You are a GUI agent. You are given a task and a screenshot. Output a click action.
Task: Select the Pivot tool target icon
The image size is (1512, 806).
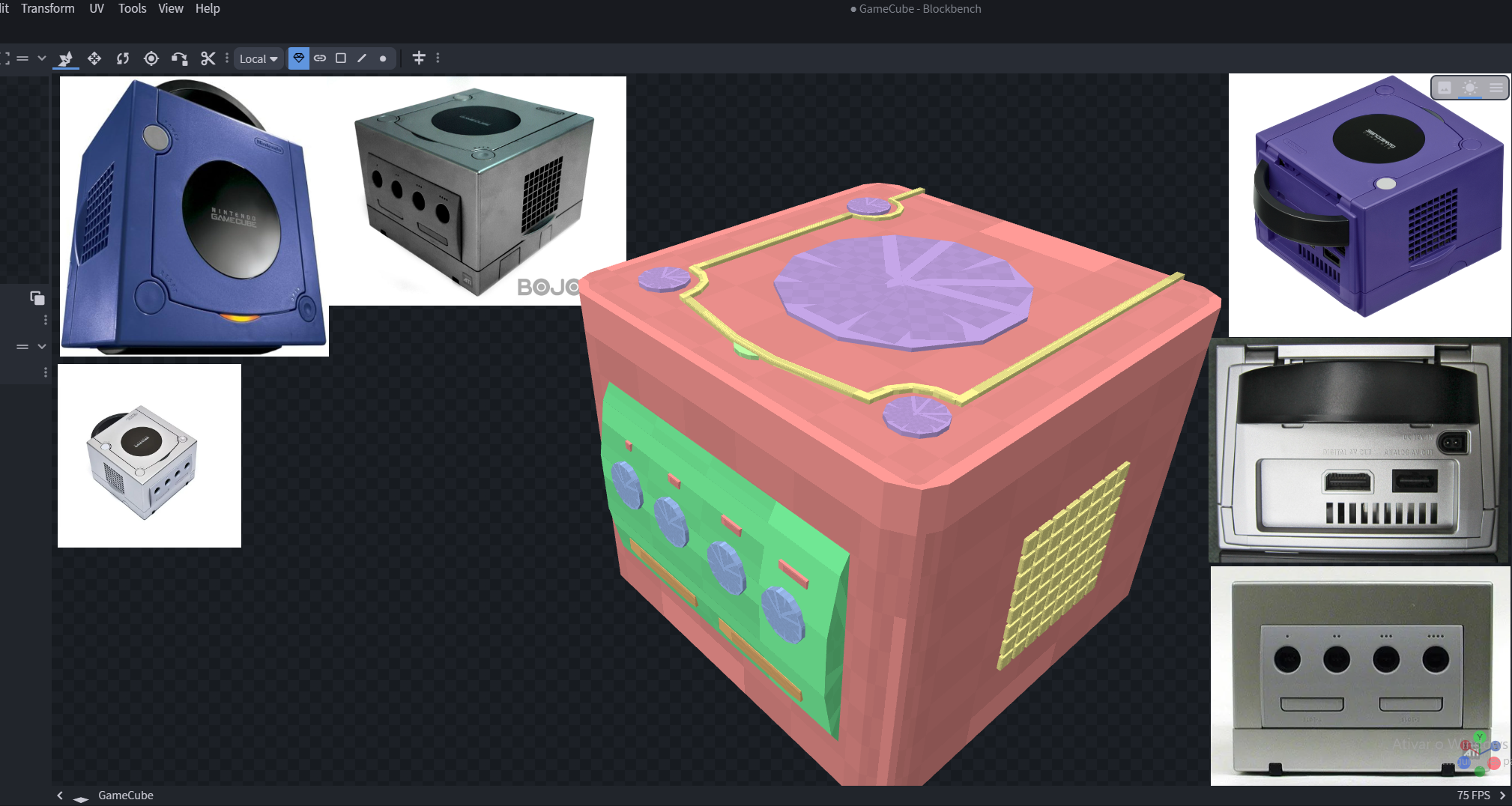tap(151, 58)
